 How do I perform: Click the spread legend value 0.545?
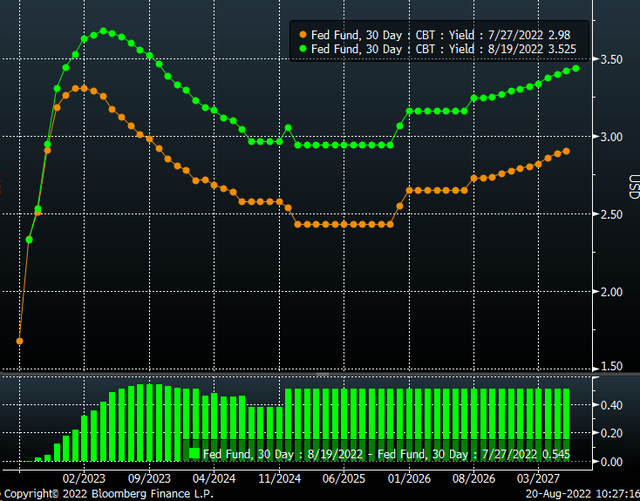pyautogui.click(x=556, y=454)
